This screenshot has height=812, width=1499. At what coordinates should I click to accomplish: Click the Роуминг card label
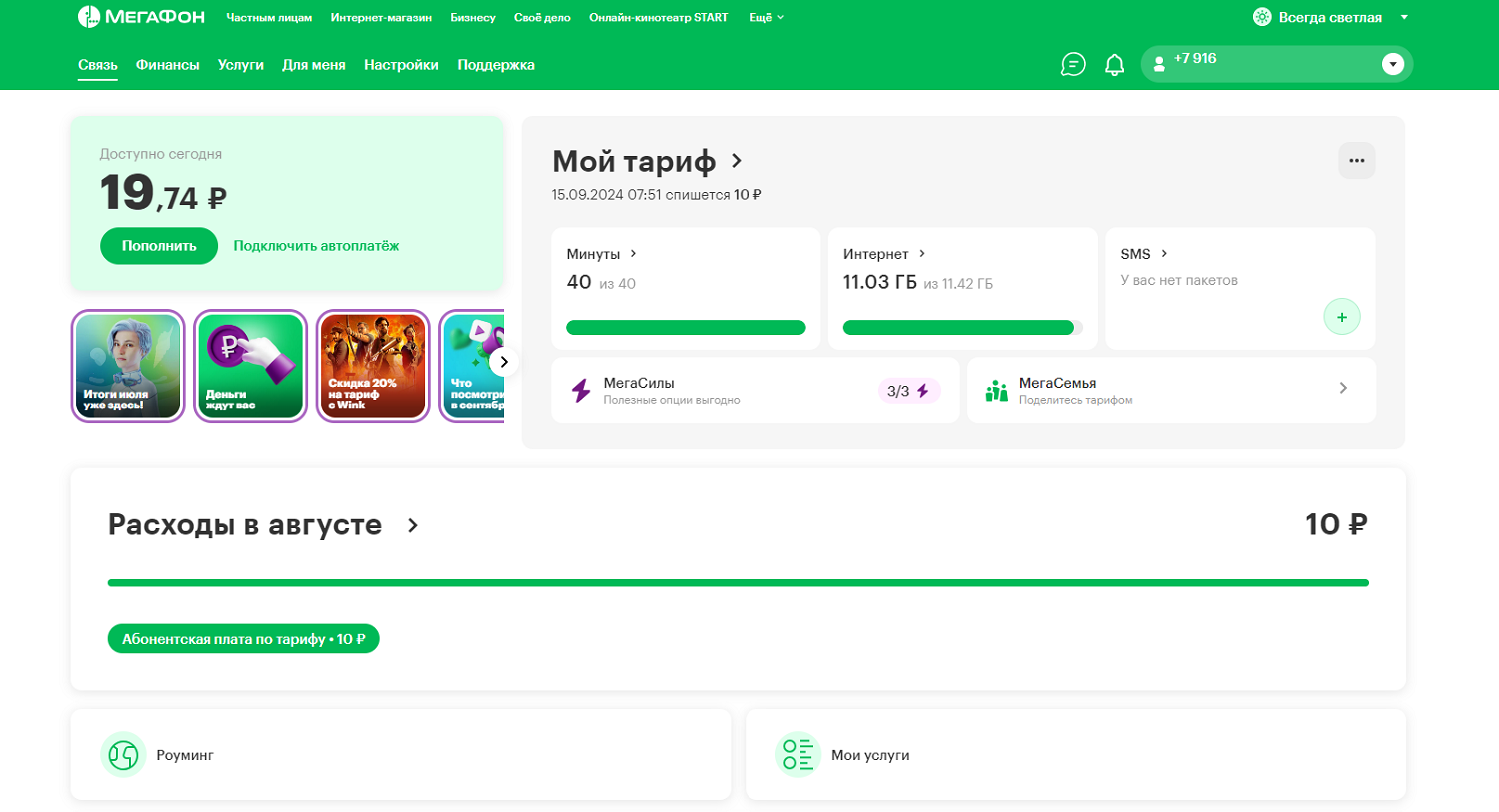click(x=185, y=756)
